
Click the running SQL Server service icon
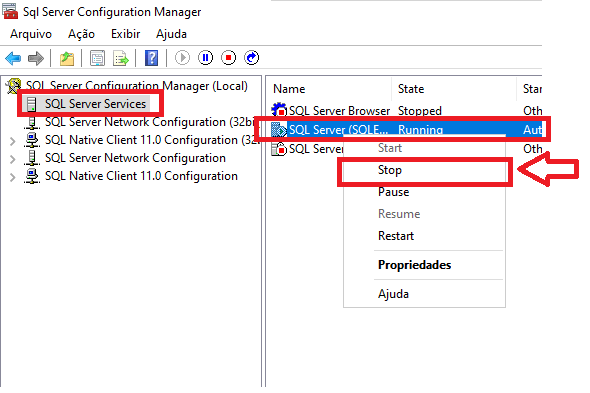pyautogui.click(x=279, y=129)
